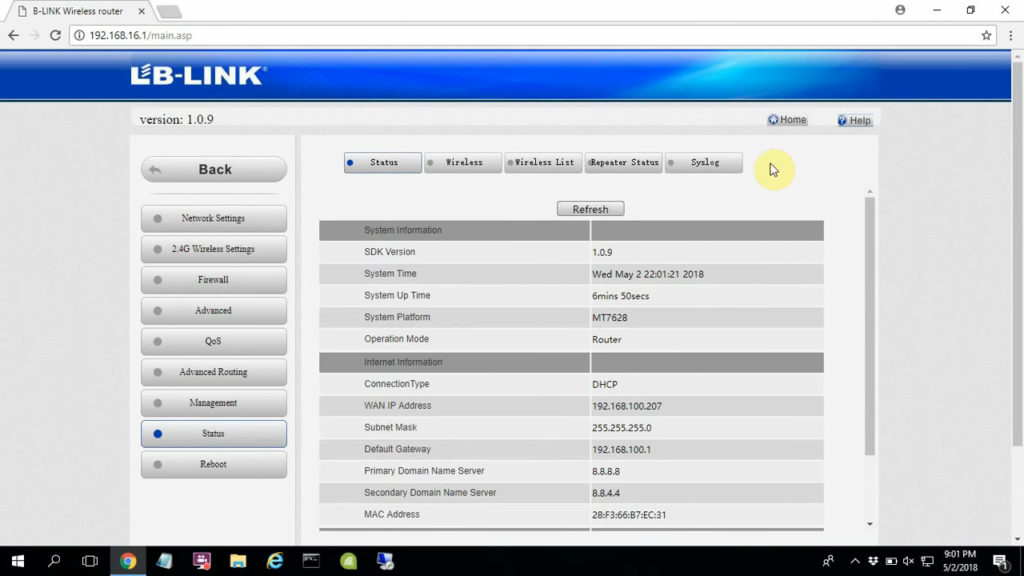Click site info icon in address bar
The height and width of the screenshot is (576, 1024).
pos(80,35)
